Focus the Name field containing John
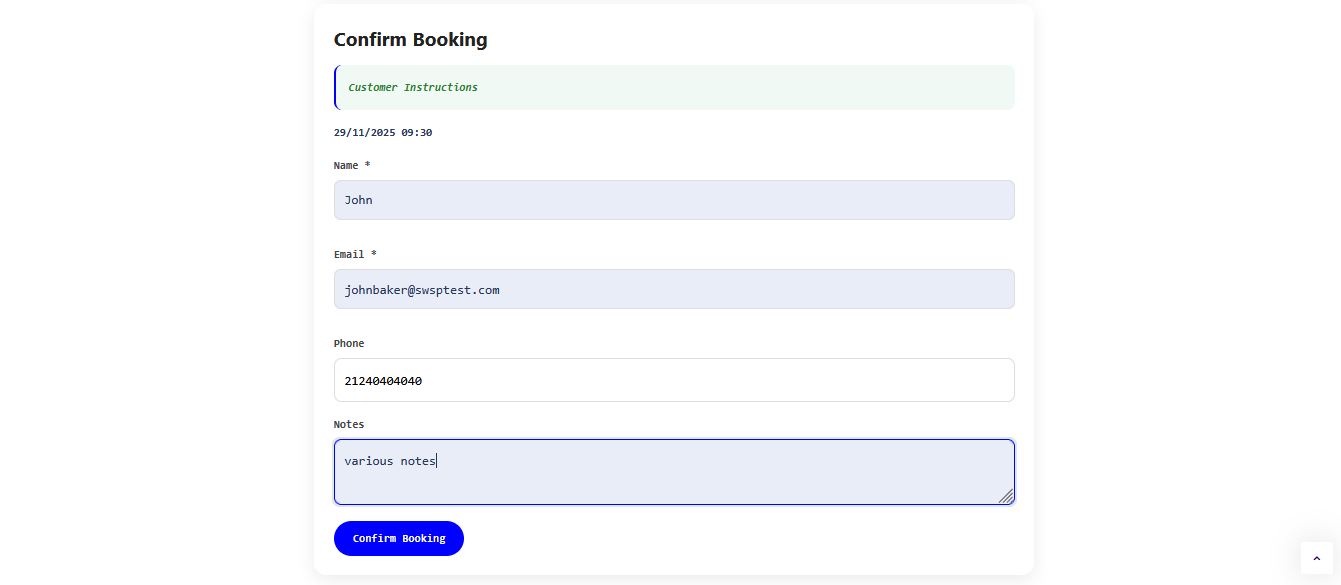This screenshot has height=585, width=1341. point(673,200)
